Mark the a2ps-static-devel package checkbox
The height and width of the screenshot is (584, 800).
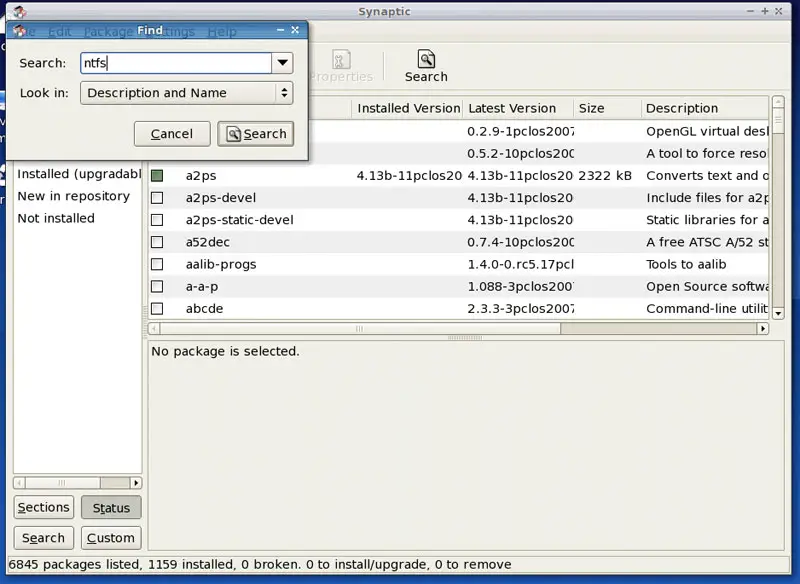(x=157, y=220)
